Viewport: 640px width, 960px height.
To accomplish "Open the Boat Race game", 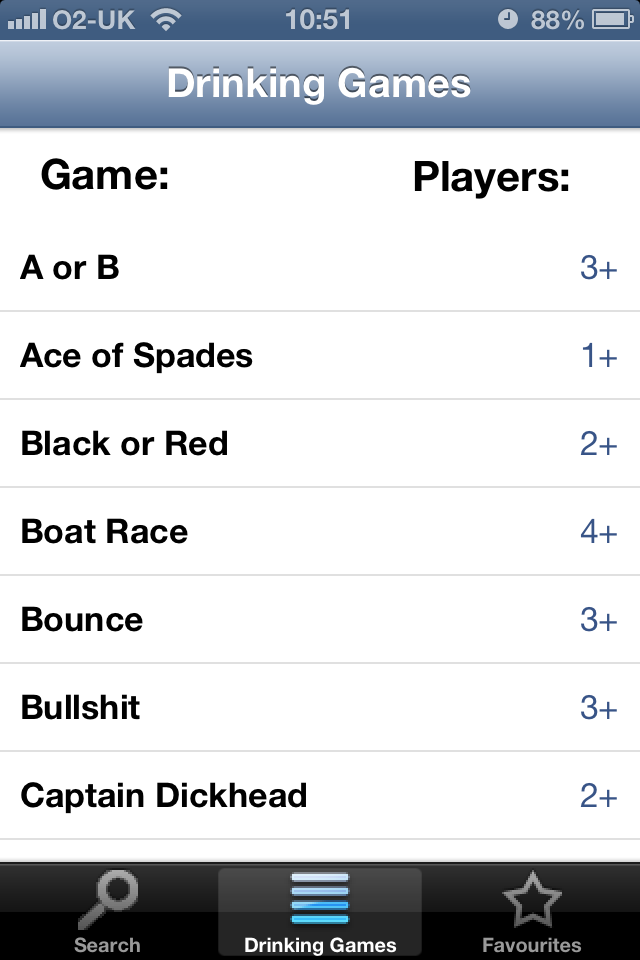I will [104, 532].
